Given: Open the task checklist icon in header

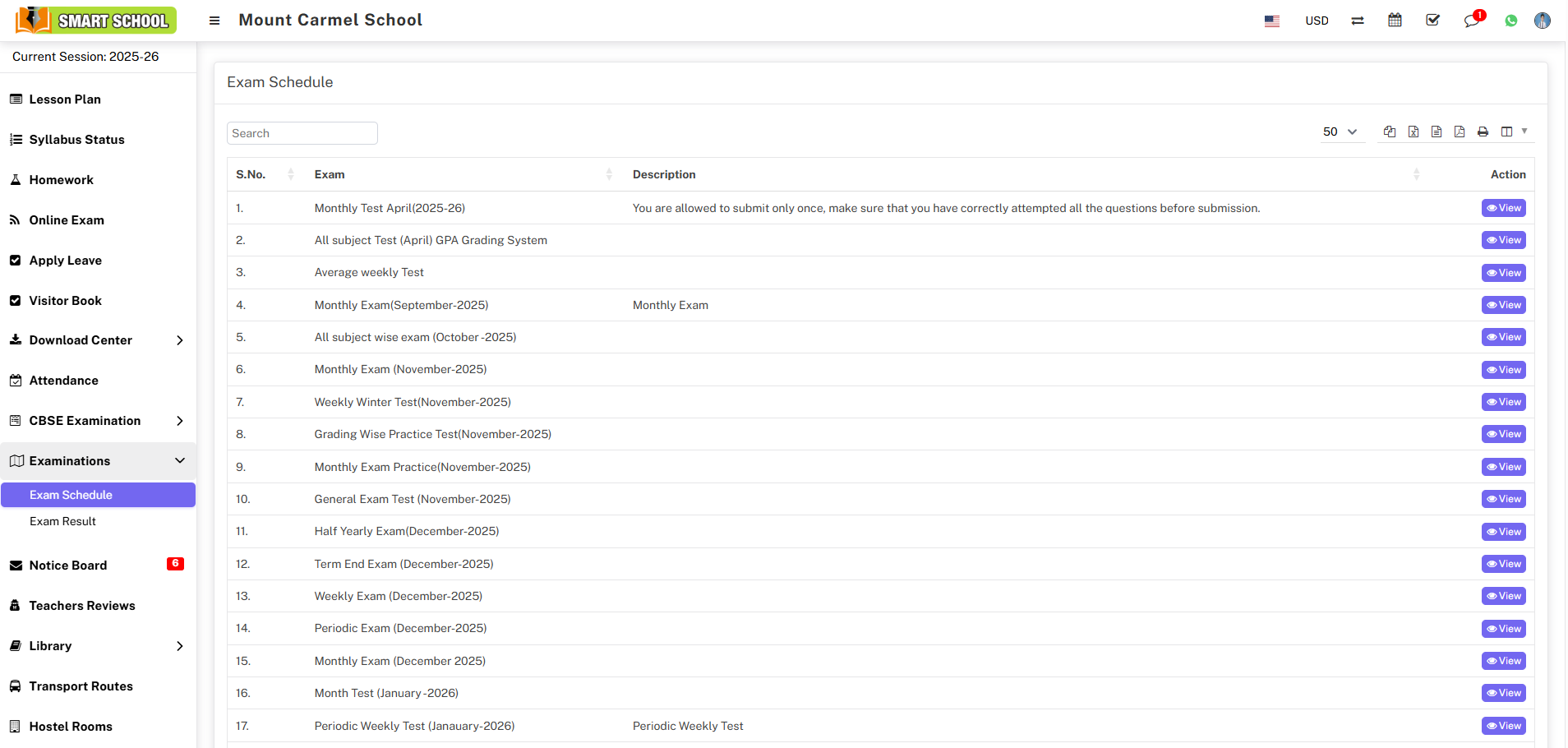Looking at the screenshot, I should click(1432, 21).
